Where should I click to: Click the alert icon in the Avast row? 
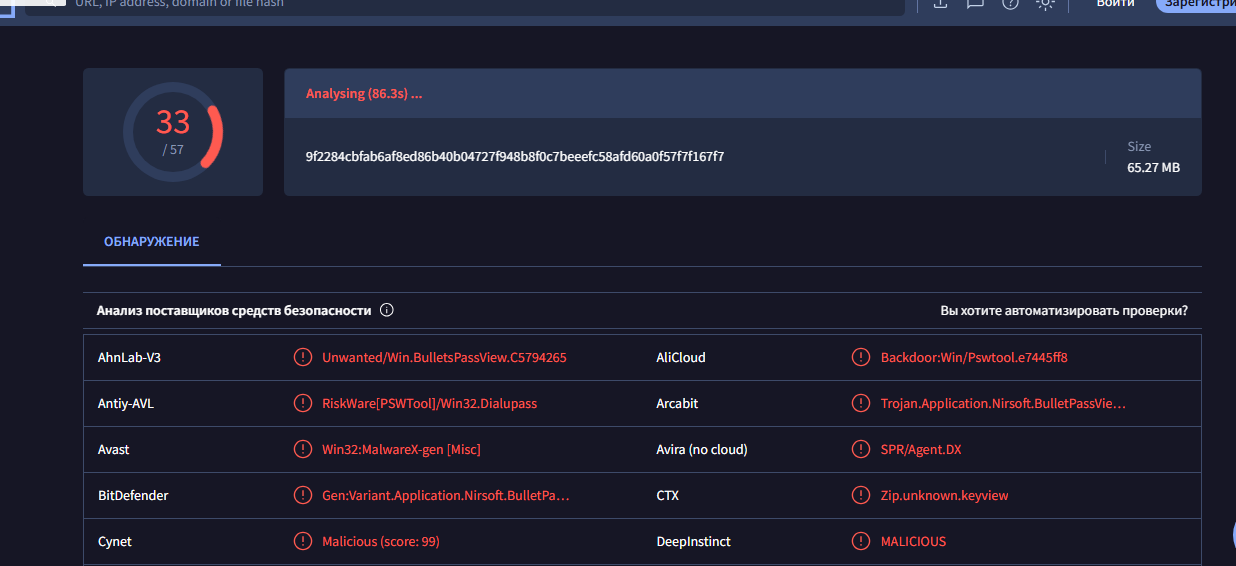pyautogui.click(x=302, y=449)
